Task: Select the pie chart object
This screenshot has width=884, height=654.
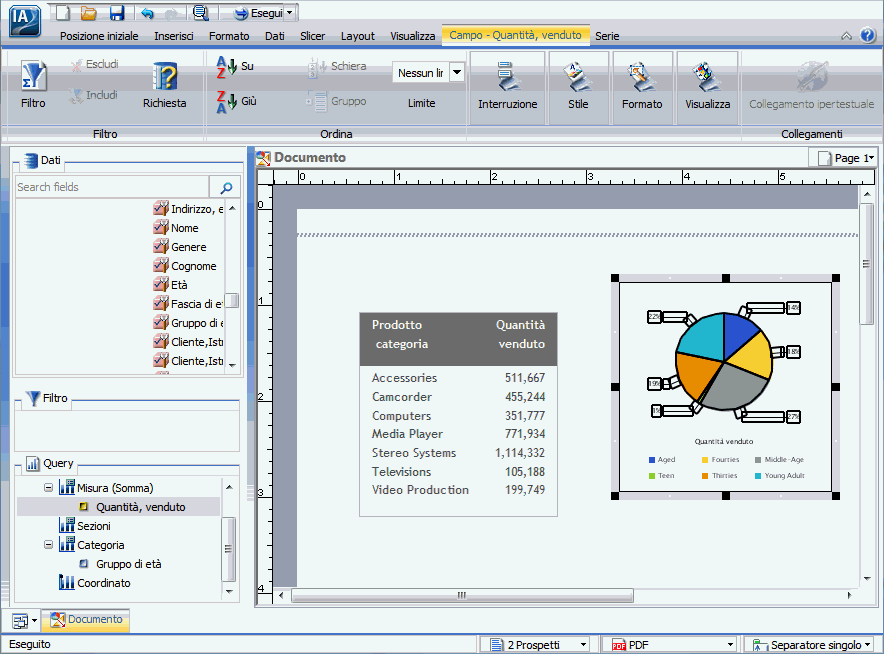Action: coord(725,387)
